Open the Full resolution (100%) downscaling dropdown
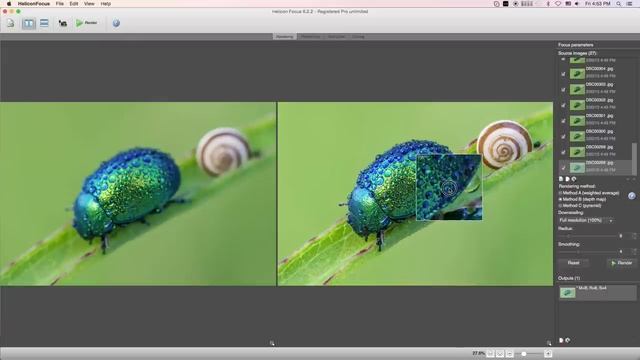 point(586,220)
